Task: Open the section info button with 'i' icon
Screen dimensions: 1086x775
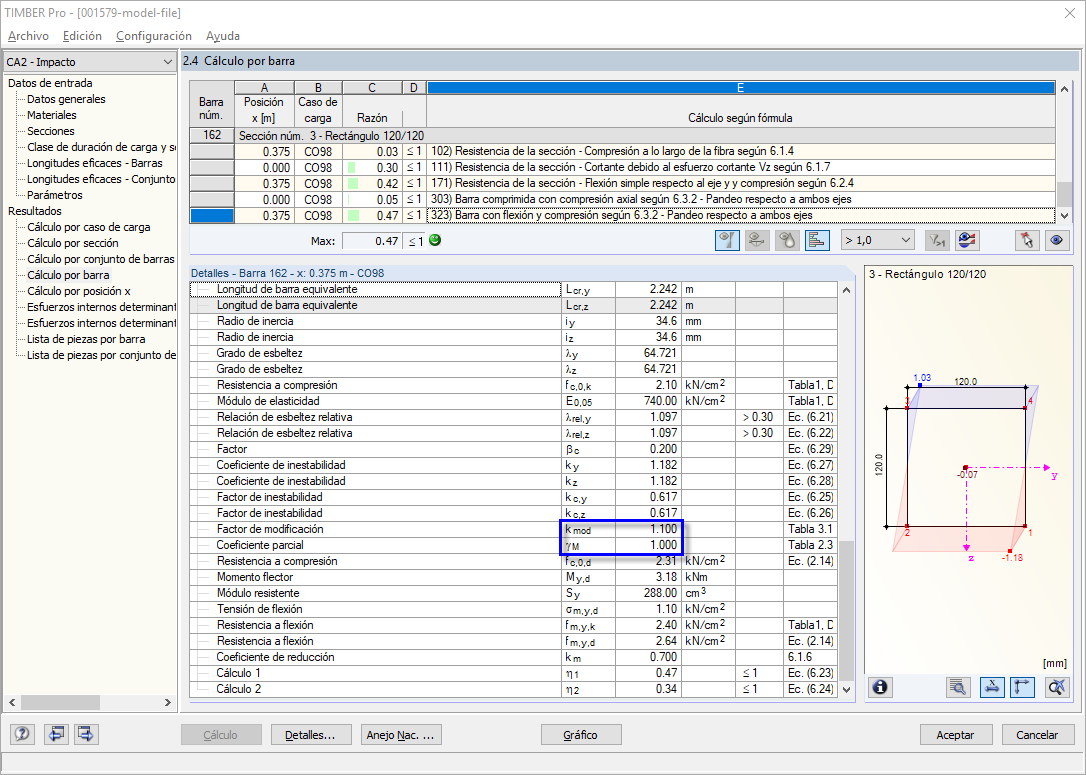Action: [x=880, y=687]
